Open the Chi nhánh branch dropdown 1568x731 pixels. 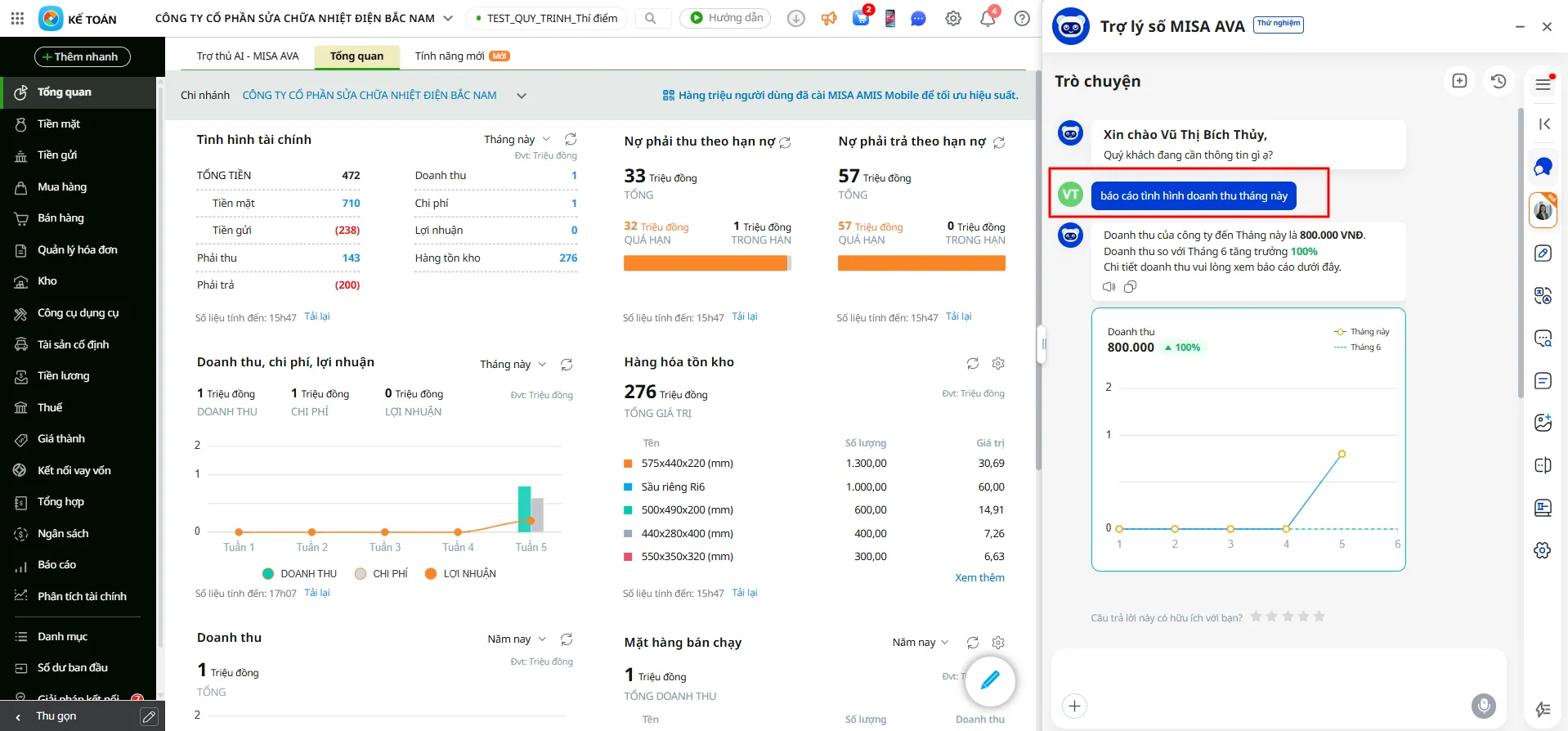click(522, 96)
